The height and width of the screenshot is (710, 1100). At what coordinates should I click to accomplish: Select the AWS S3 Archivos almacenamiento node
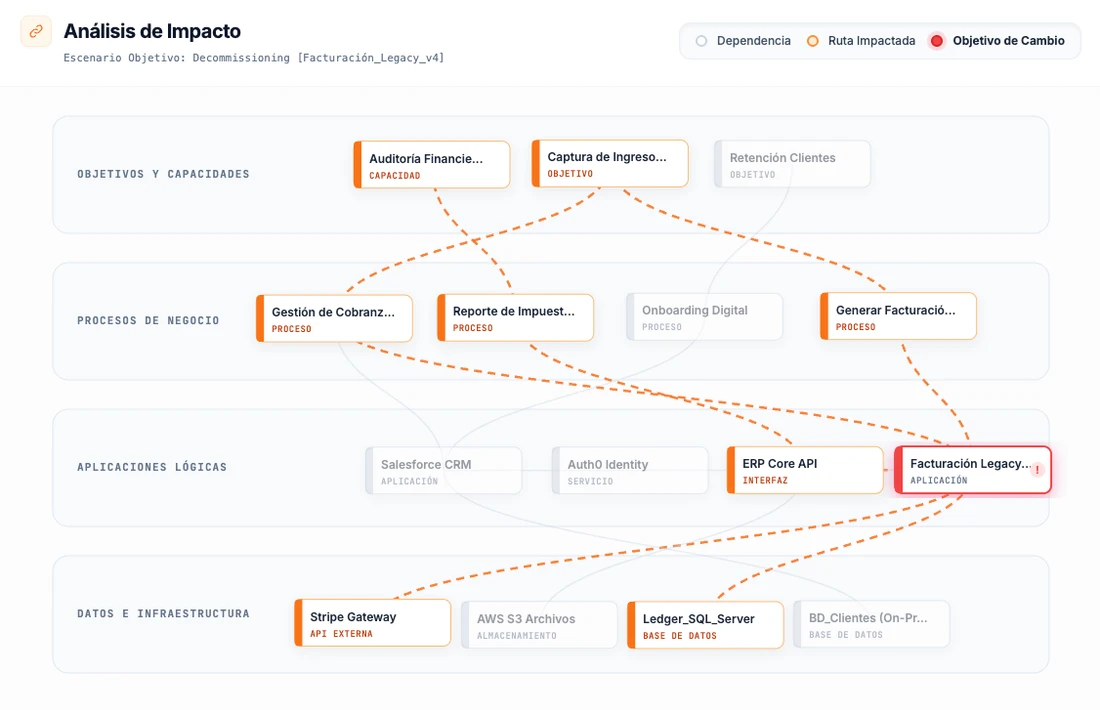[539, 623]
